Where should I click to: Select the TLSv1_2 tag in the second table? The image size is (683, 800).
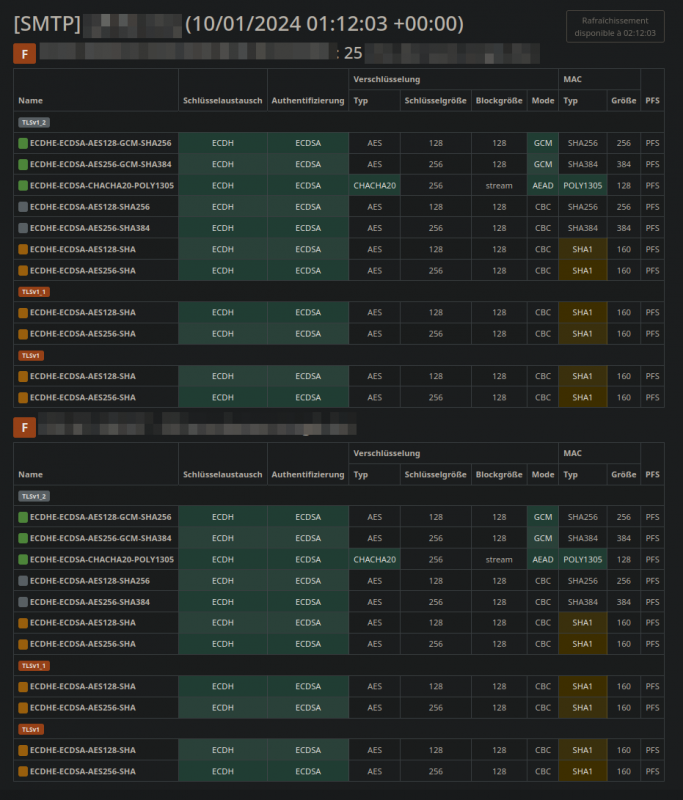pos(34,496)
